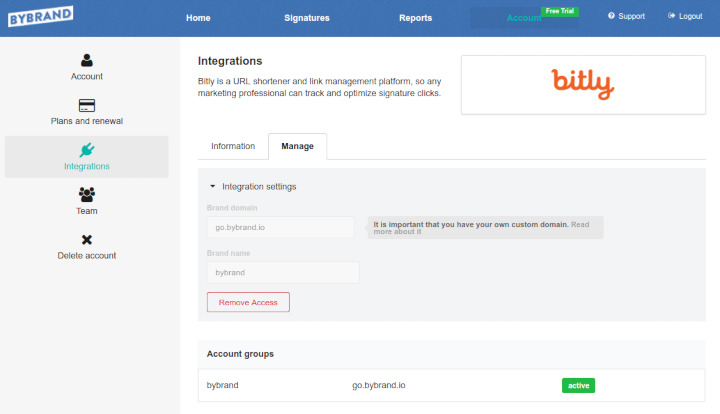720x414 pixels.
Task: Click the Integration settings label
Action: [x=259, y=187]
